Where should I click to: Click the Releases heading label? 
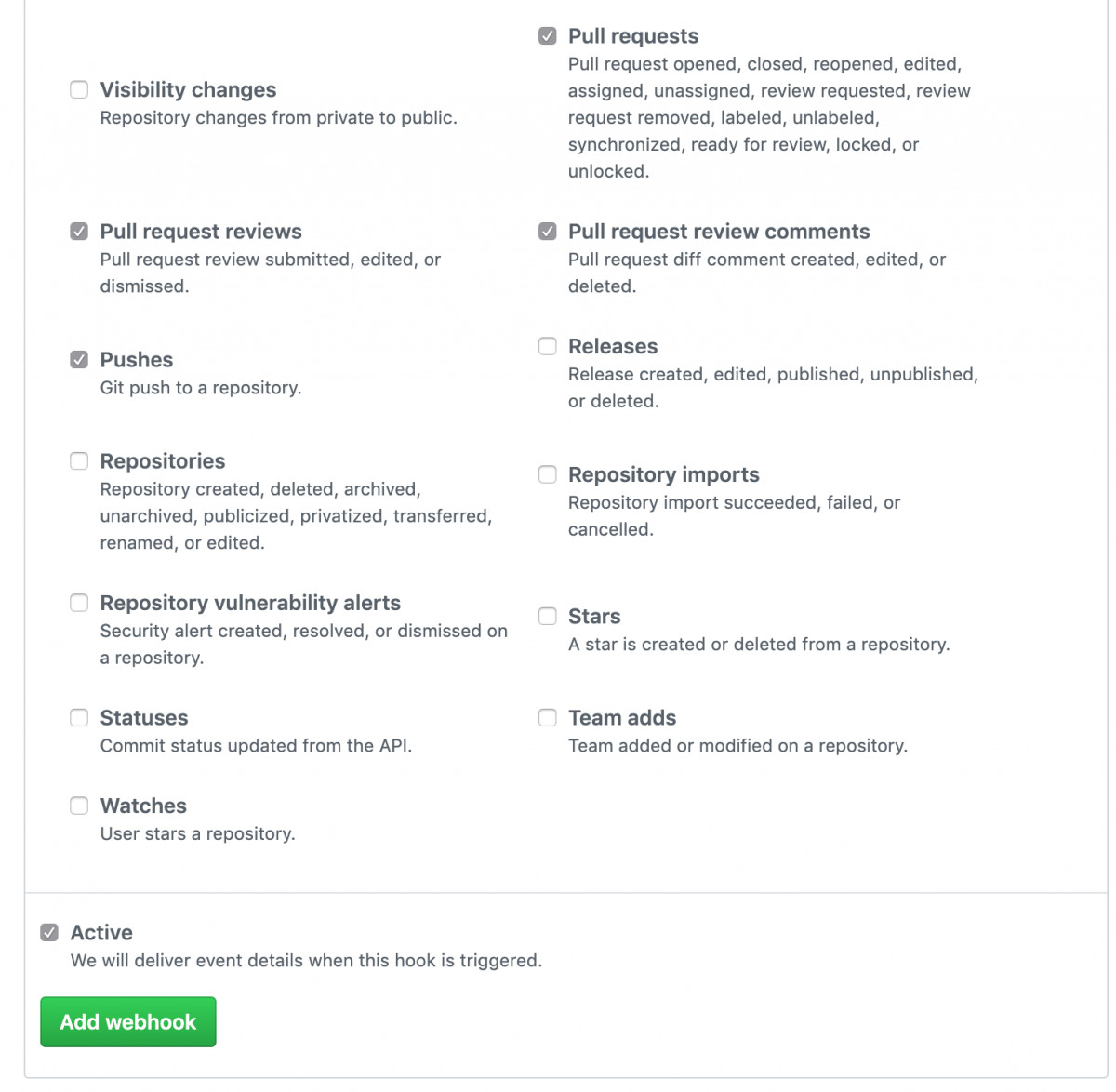click(613, 346)
